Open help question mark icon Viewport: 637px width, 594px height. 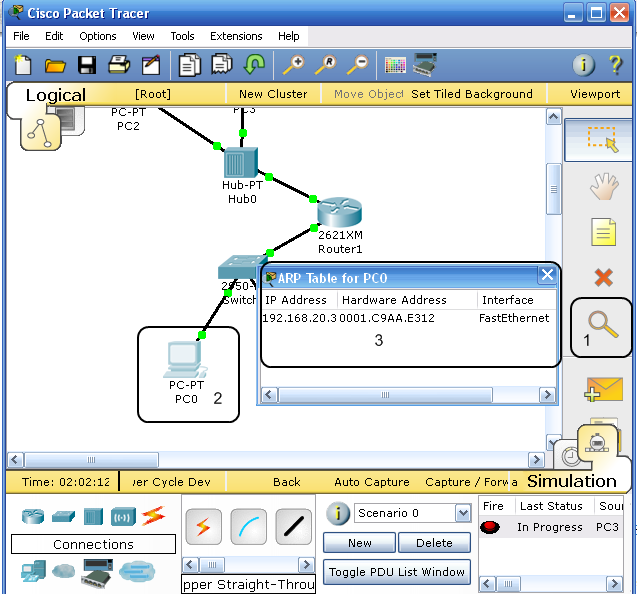[x=615, y=65]
